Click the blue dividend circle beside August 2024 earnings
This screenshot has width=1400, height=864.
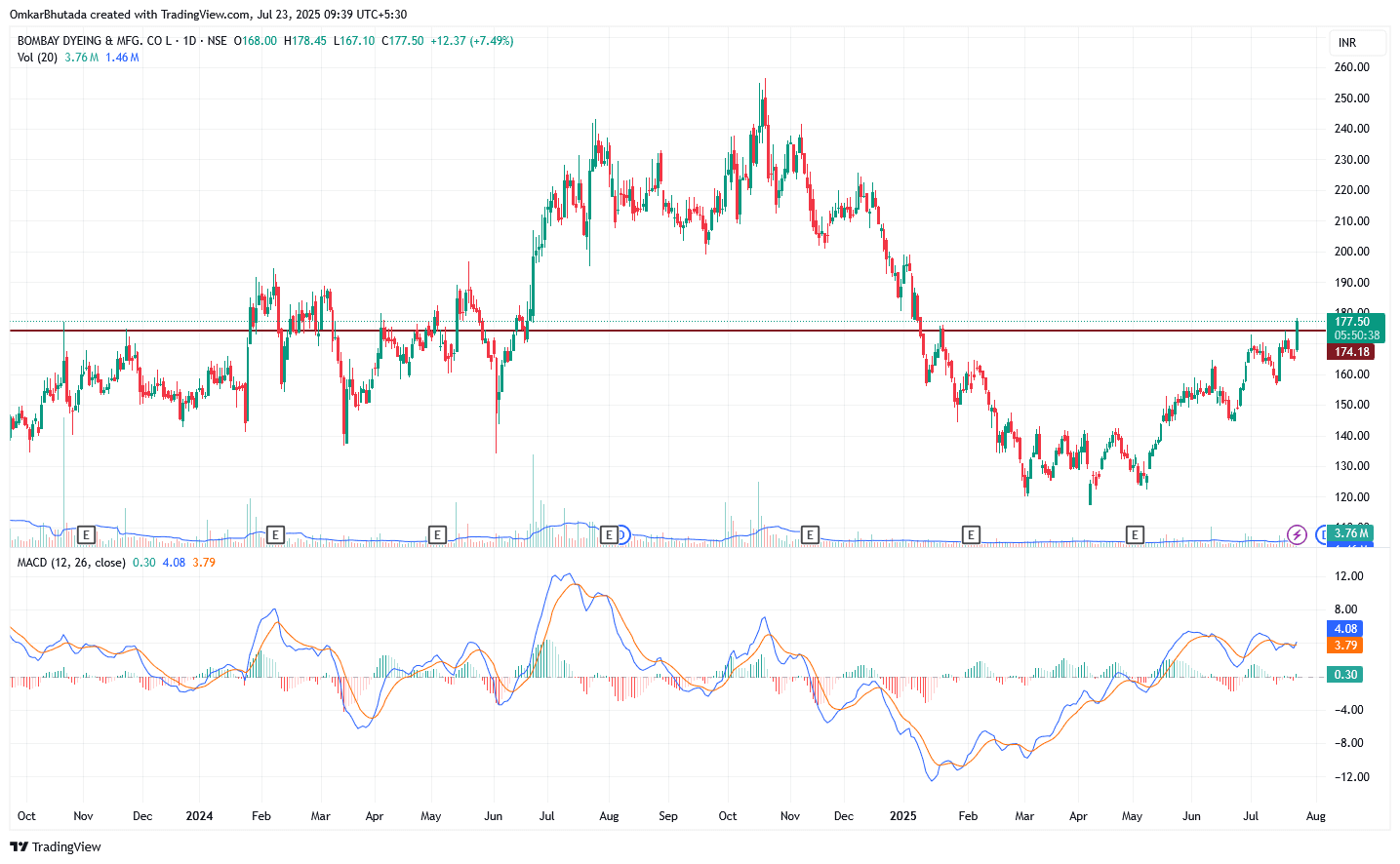pyautogui.click(x=623, y=534)
